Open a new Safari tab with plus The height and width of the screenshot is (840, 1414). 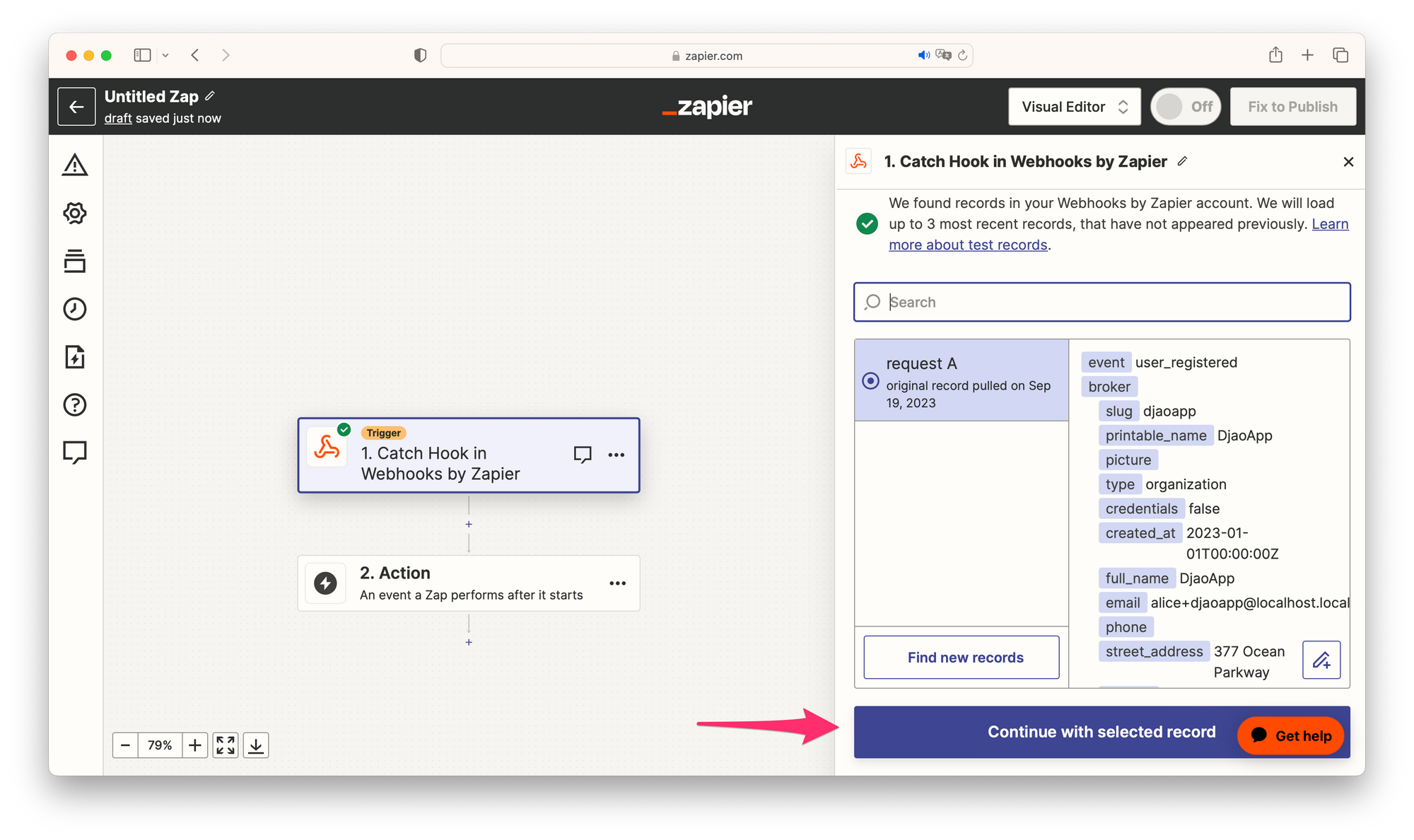1308,55
